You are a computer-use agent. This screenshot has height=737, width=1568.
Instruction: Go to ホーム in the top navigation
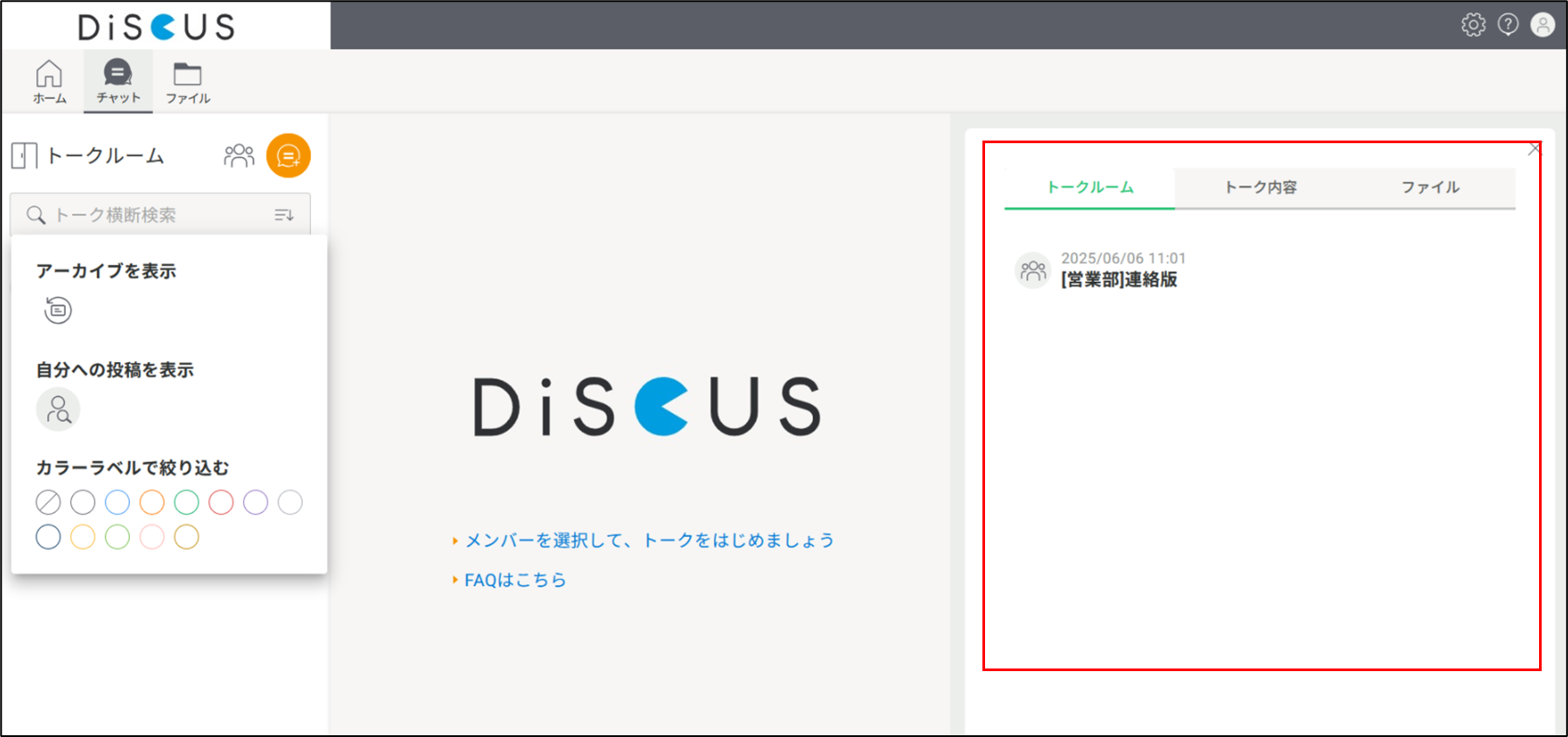pos(49,82)
